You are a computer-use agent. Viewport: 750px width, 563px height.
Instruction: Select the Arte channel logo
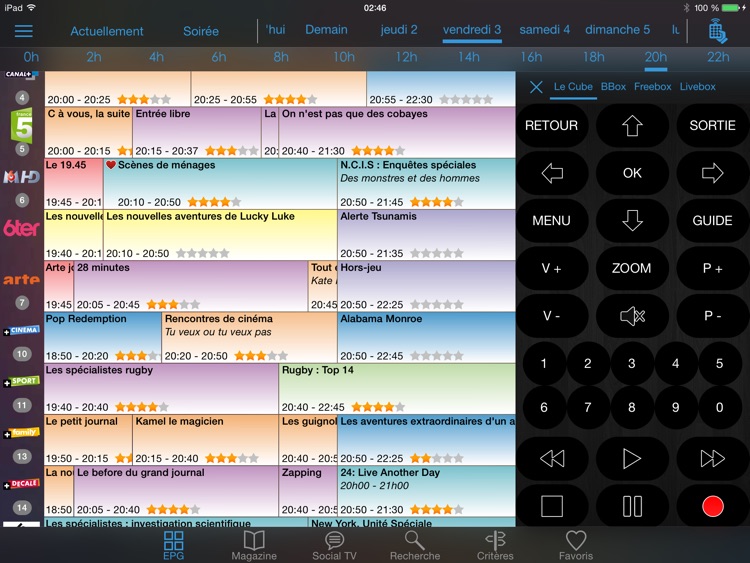(22, 279)
